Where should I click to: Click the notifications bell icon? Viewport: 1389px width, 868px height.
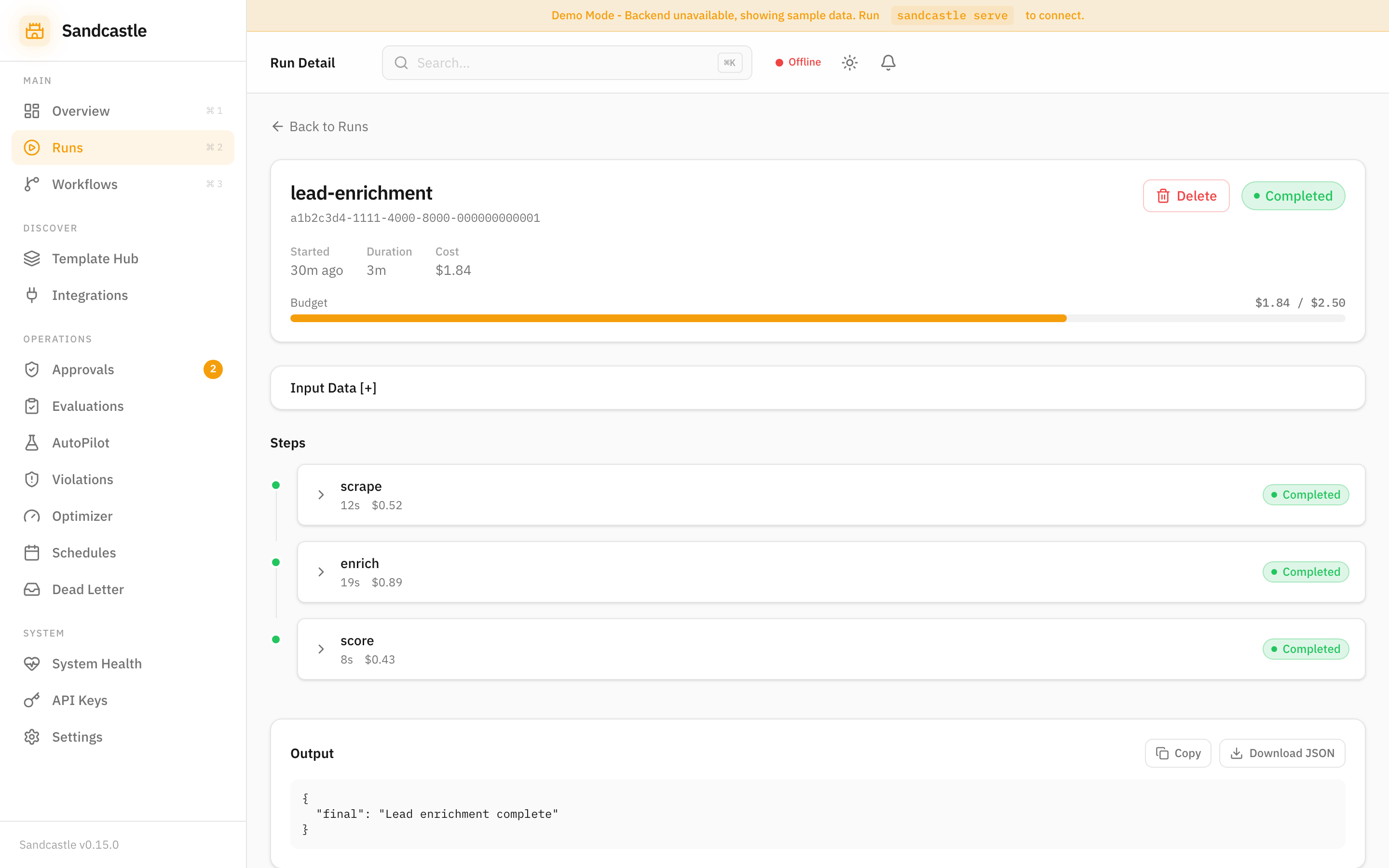coord(888,63)
